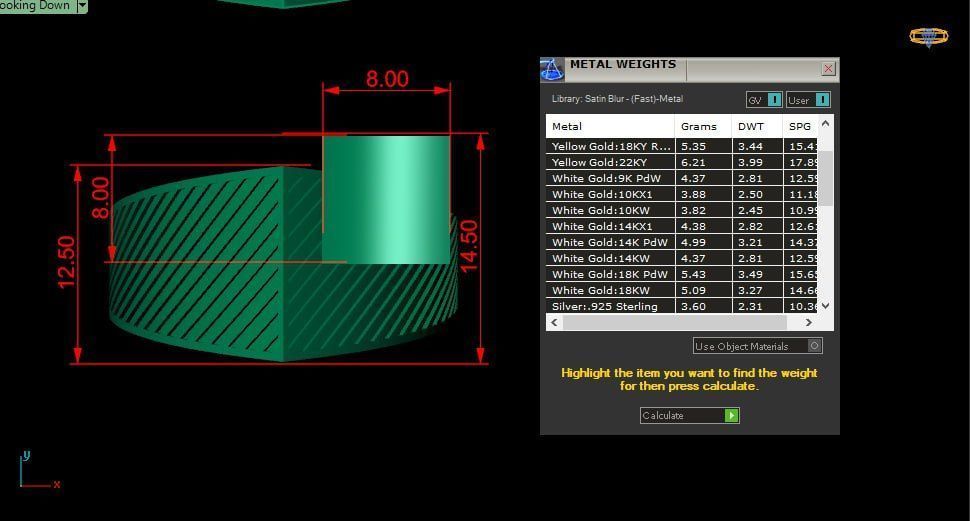Click the 3.44 DWT cell
The height and width of the screenshot is (521, 970).
coord(757,146)
